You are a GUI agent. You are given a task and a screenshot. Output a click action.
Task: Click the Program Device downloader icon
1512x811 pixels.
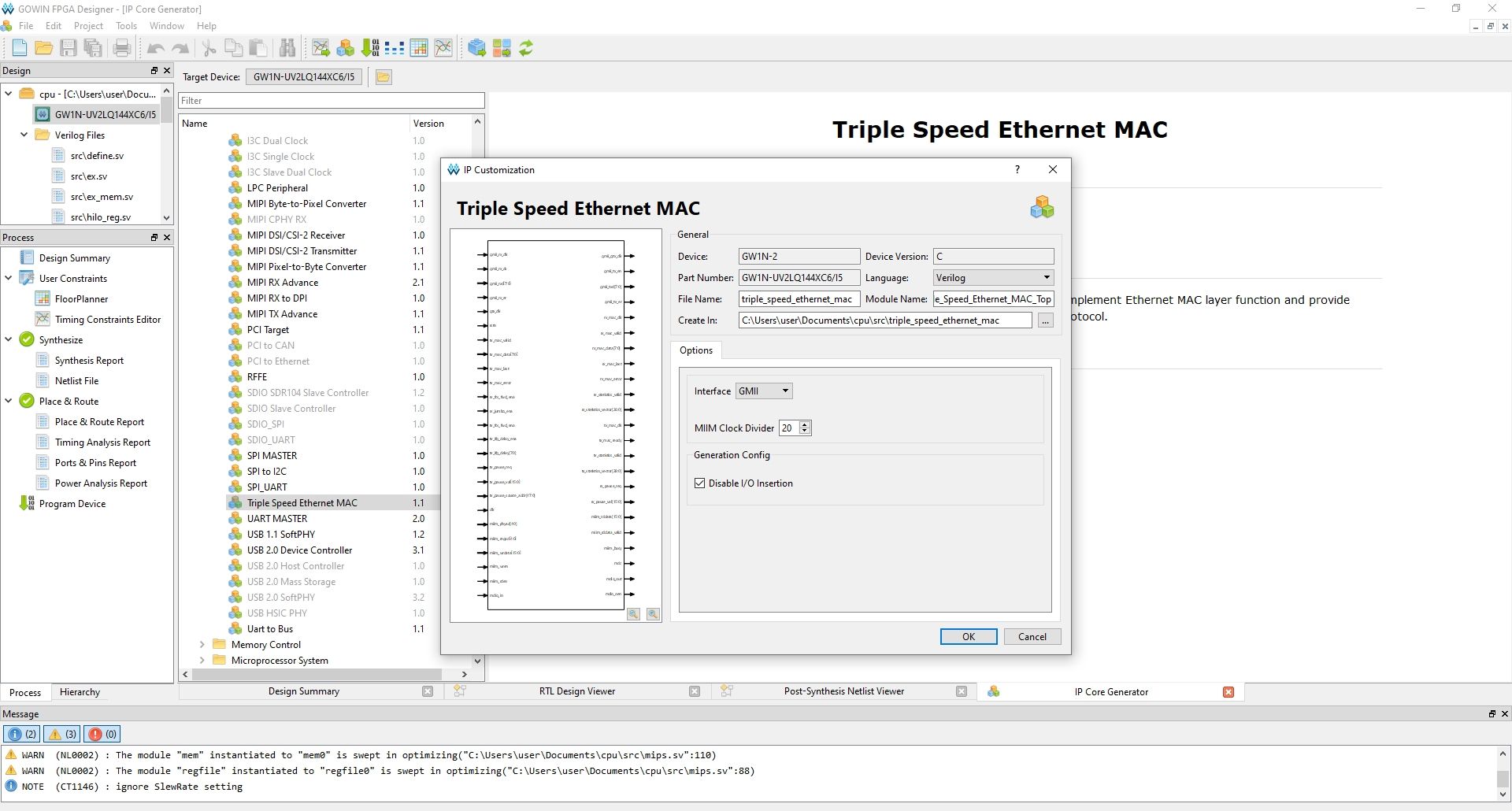369,47
